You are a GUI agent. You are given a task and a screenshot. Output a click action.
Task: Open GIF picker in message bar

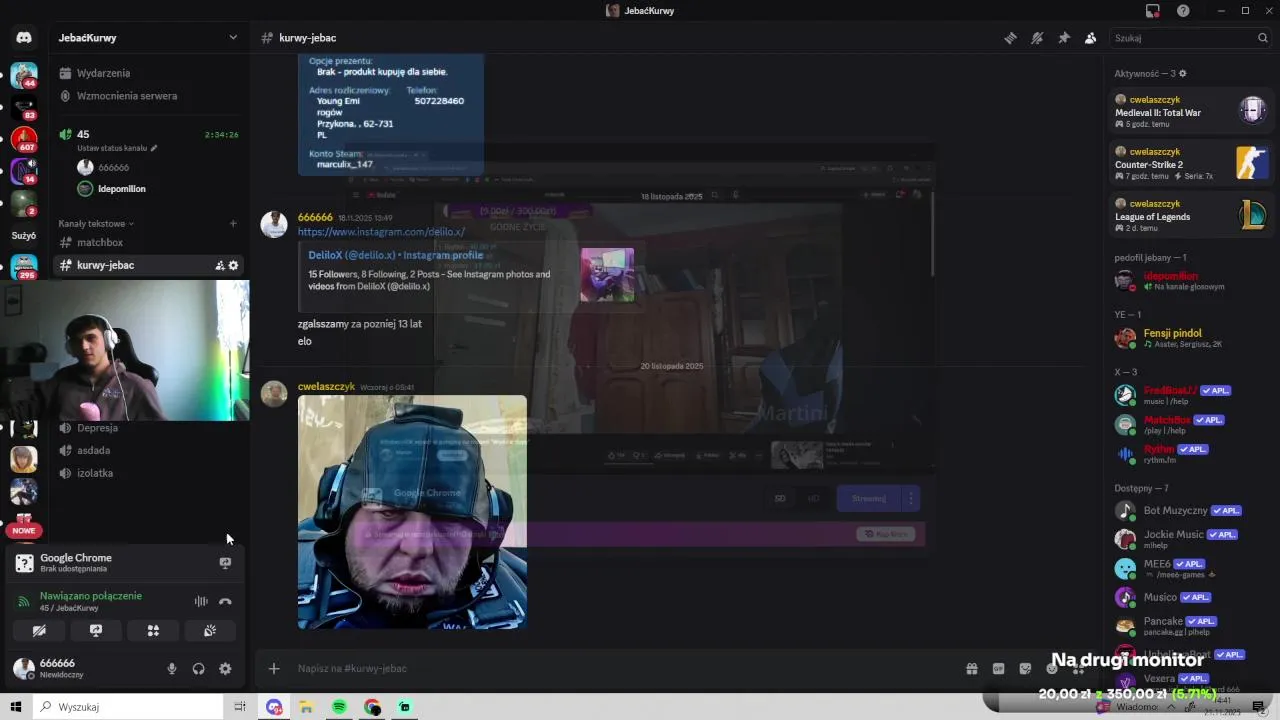[998, 668]
